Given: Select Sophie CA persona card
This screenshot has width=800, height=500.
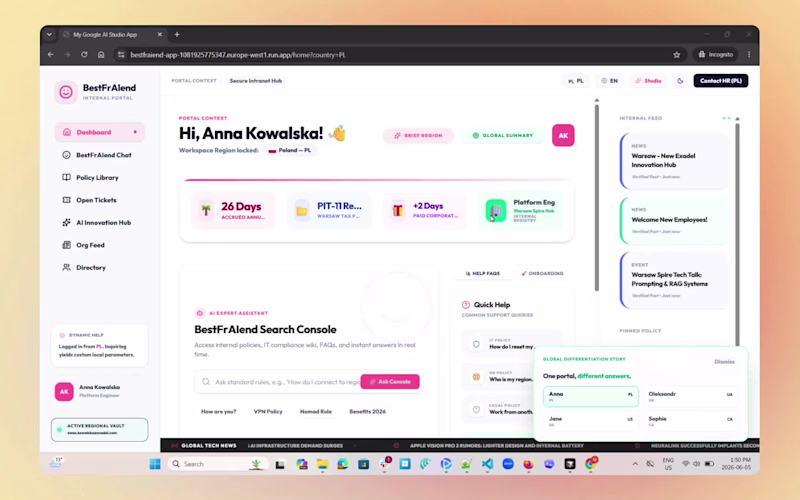Looking at the screenshot, I should (690, 421).
